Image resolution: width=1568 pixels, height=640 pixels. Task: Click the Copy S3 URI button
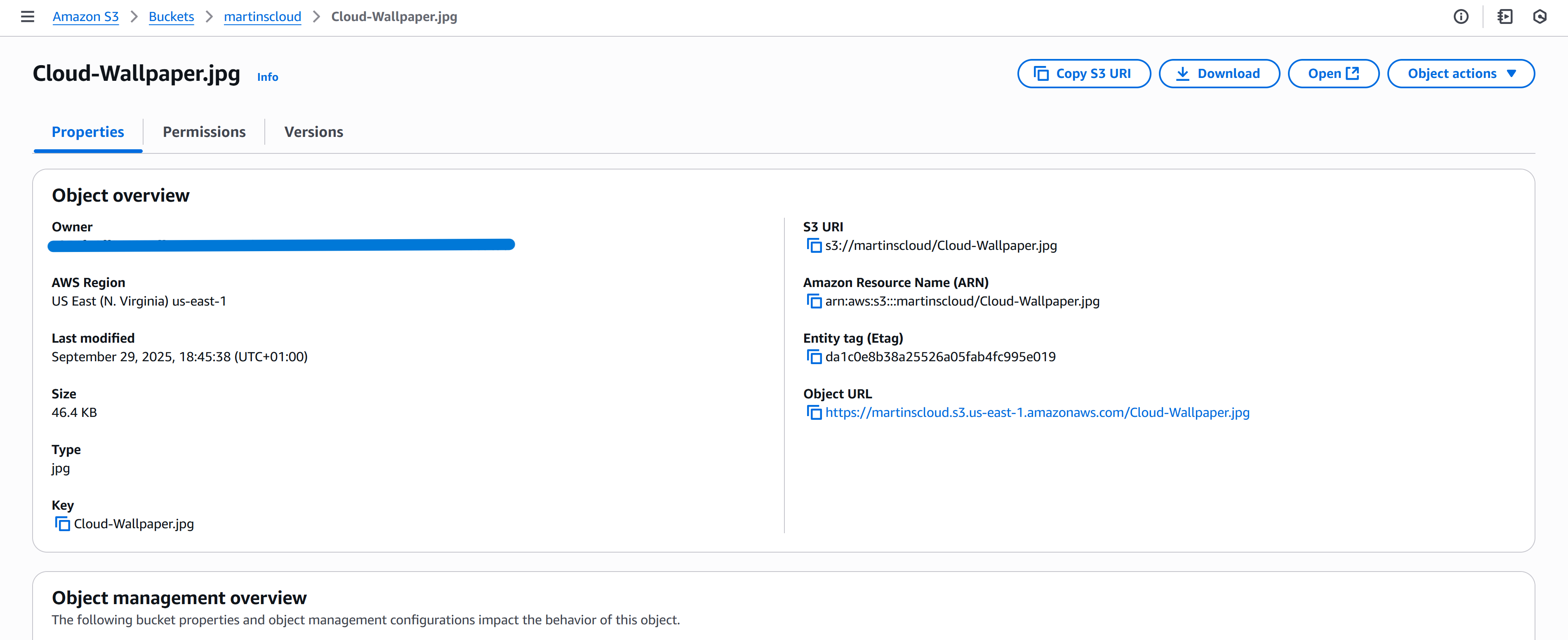(1083, 74)
